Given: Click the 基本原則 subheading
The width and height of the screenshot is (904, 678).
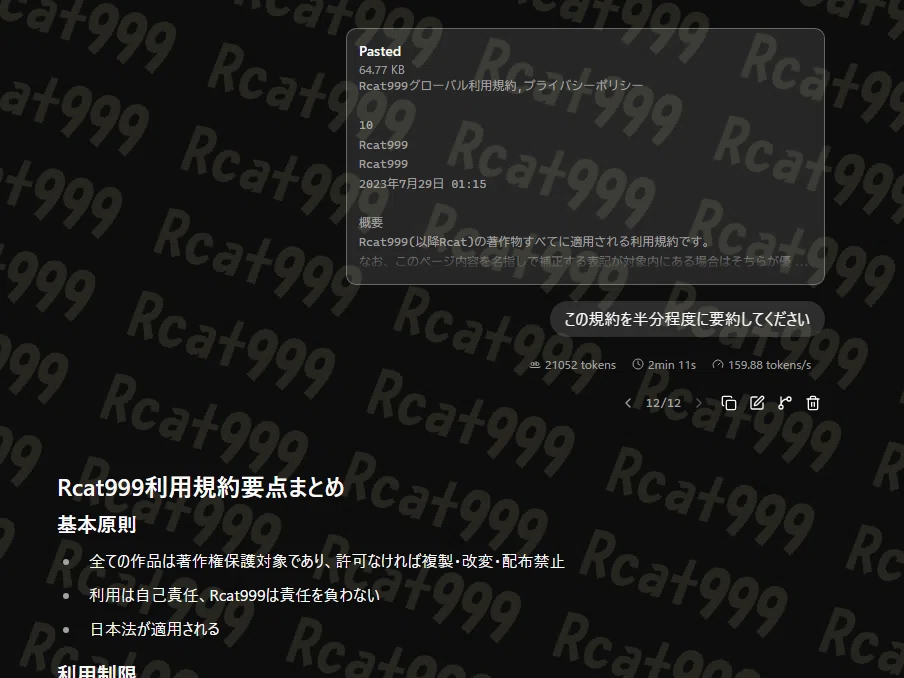Looking at the screenshot, I should 97,525.
